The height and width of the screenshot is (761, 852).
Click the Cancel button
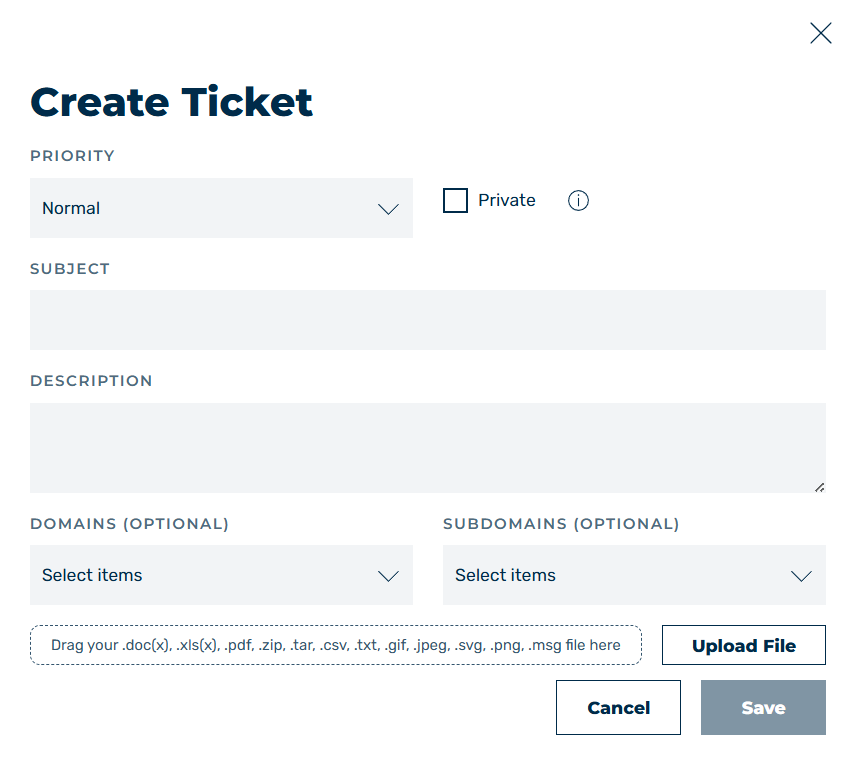[618, 708]
